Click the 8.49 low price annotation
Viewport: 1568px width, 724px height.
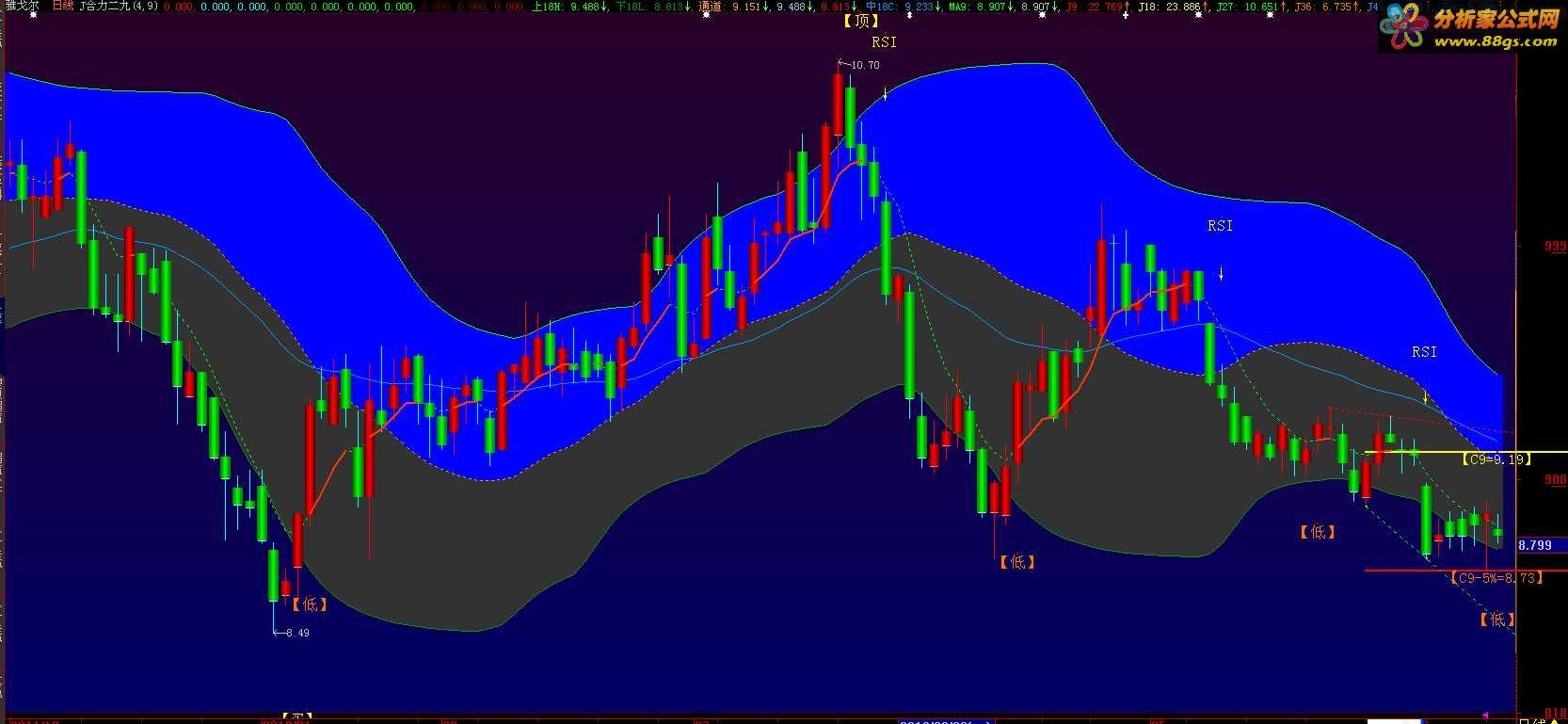[x=296, y=633]
